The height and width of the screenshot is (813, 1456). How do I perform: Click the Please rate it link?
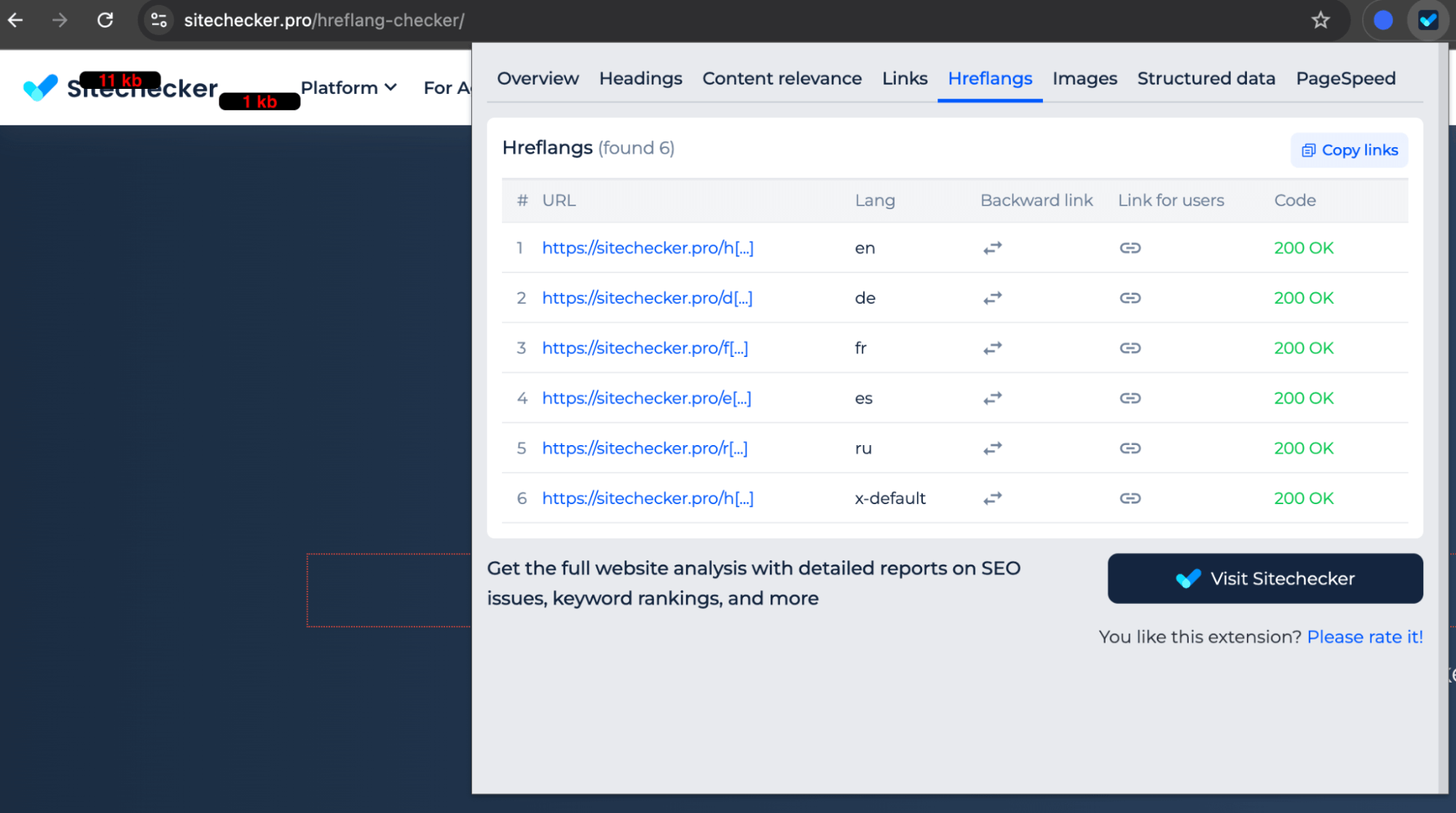[x=1366, y=636]
